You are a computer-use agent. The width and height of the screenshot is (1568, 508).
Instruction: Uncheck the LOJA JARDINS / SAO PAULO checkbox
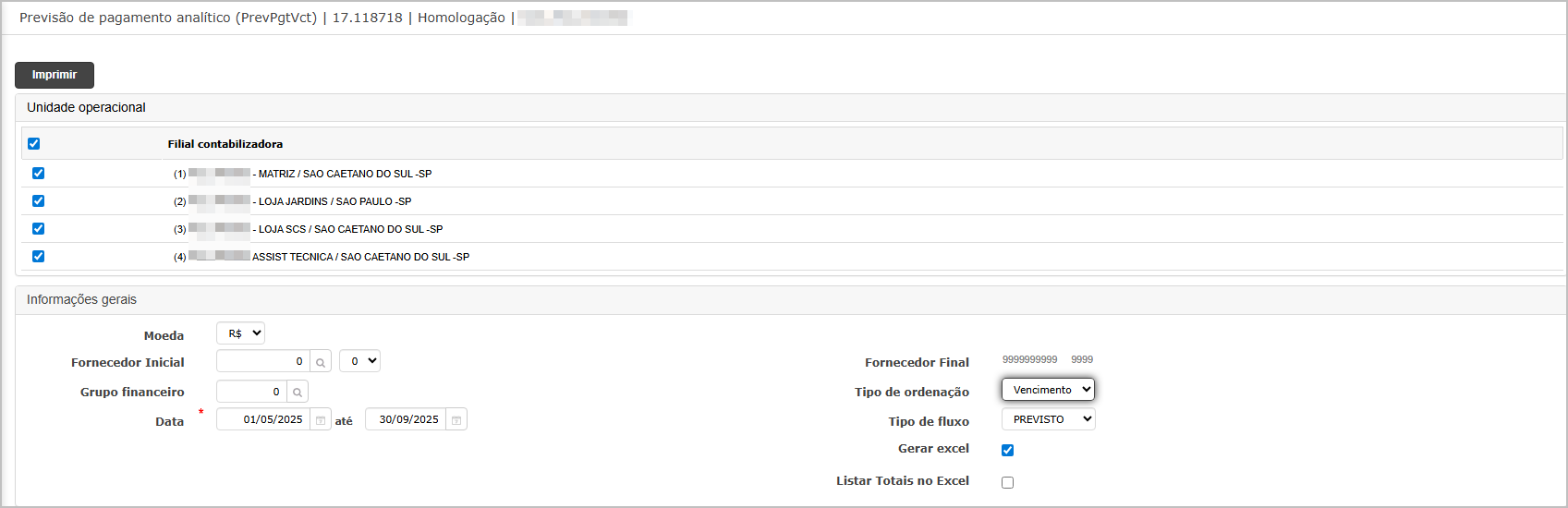pos(38,200)
